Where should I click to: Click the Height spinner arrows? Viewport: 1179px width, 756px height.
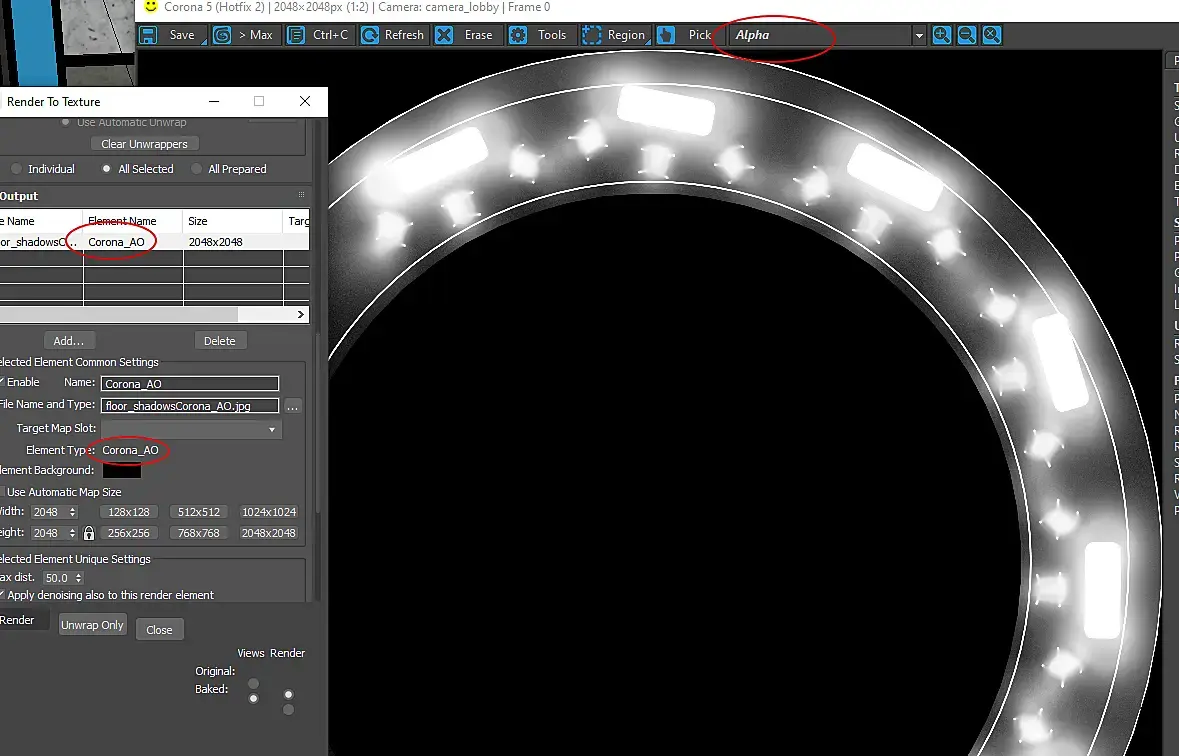[x=73, y=533]
